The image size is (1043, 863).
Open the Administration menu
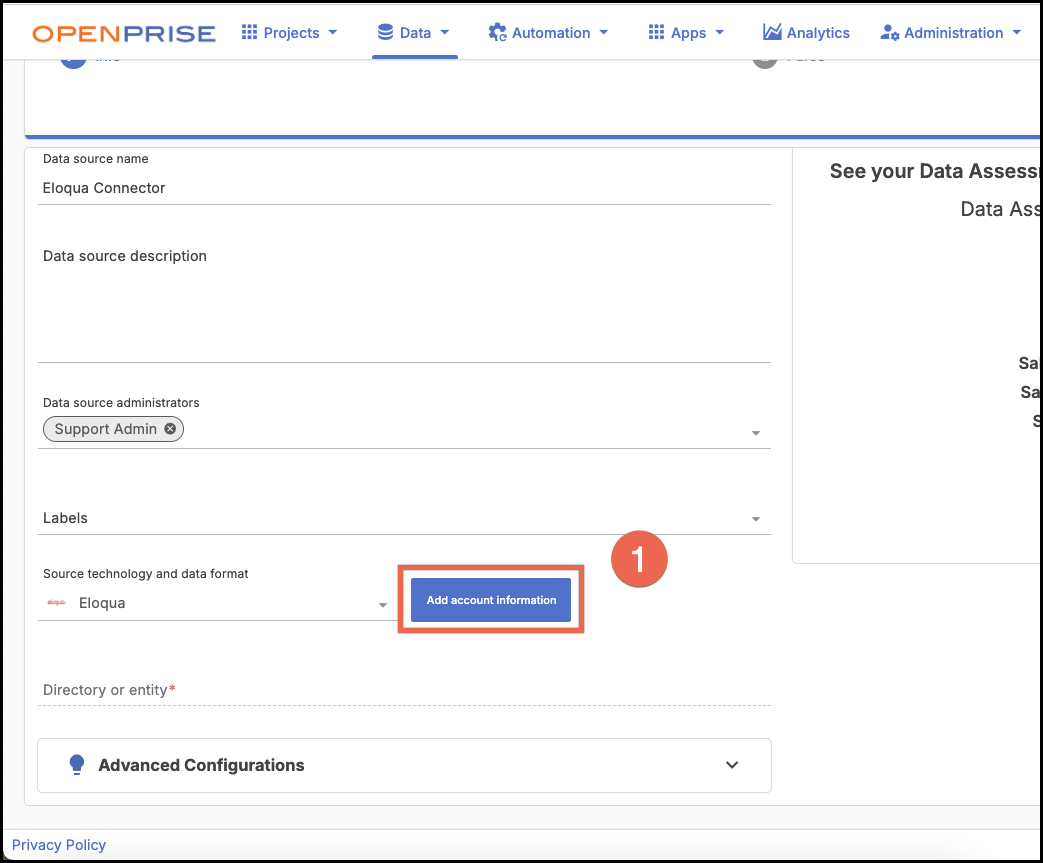point(951,33)
